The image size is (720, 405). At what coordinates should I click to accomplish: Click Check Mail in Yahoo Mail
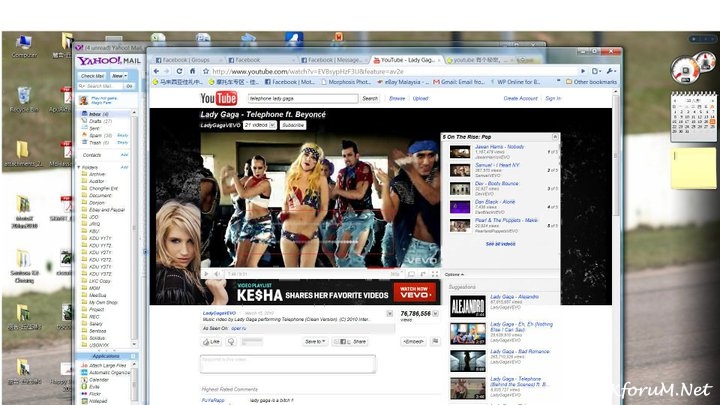coord(92,76)
